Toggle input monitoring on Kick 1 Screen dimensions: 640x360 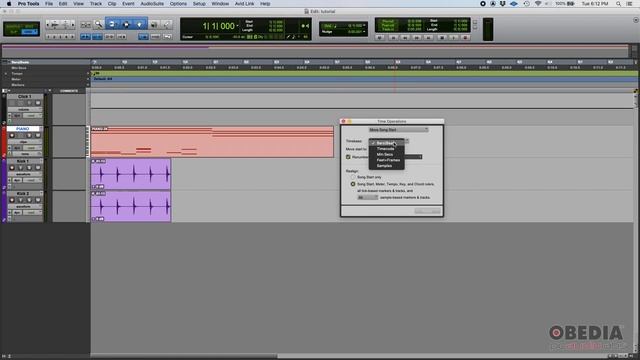click(20, 168)
